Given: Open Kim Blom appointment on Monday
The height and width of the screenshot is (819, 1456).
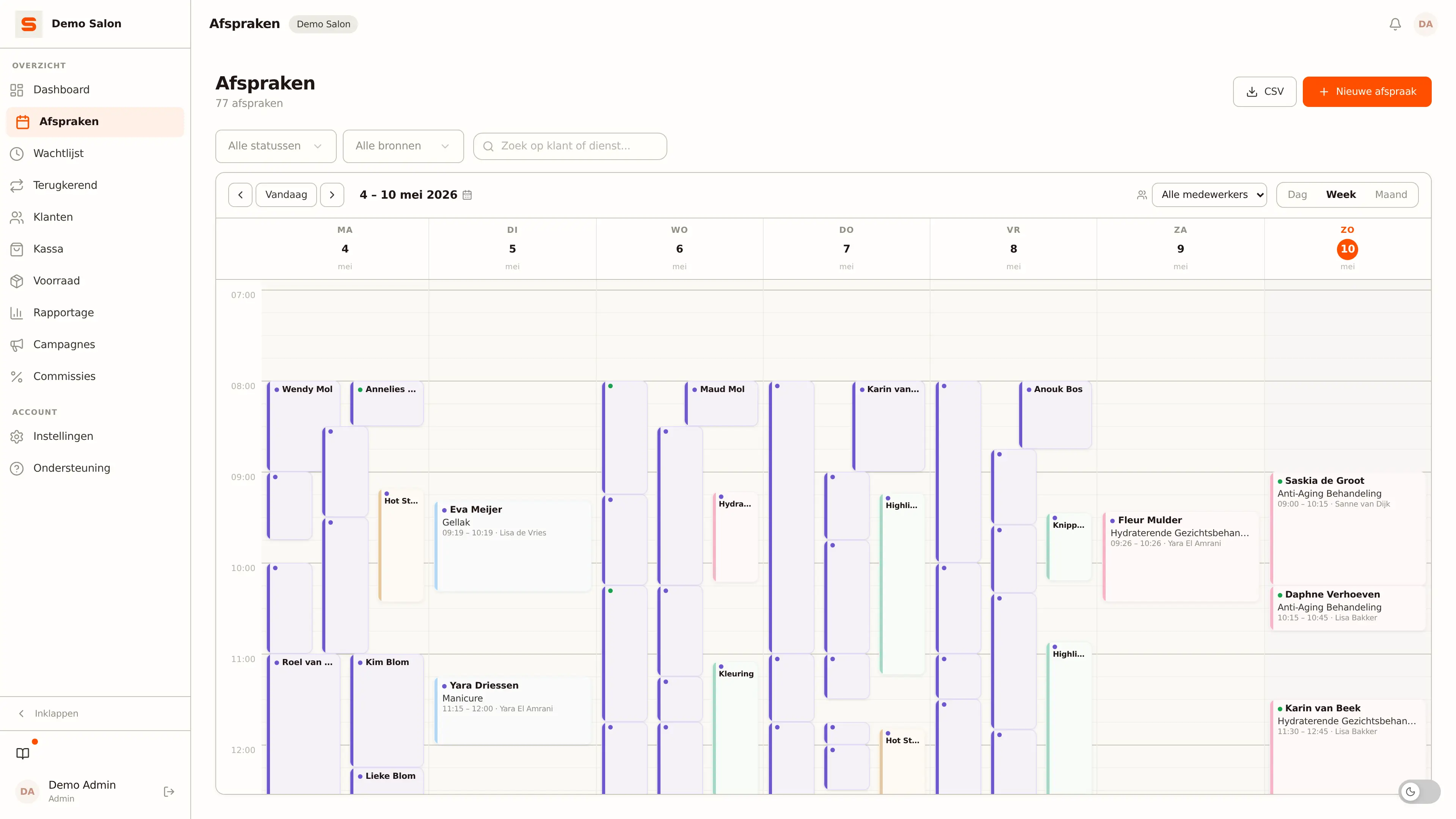Looking at the screenshot, I should pyautogui.click(x=387, y=711).
